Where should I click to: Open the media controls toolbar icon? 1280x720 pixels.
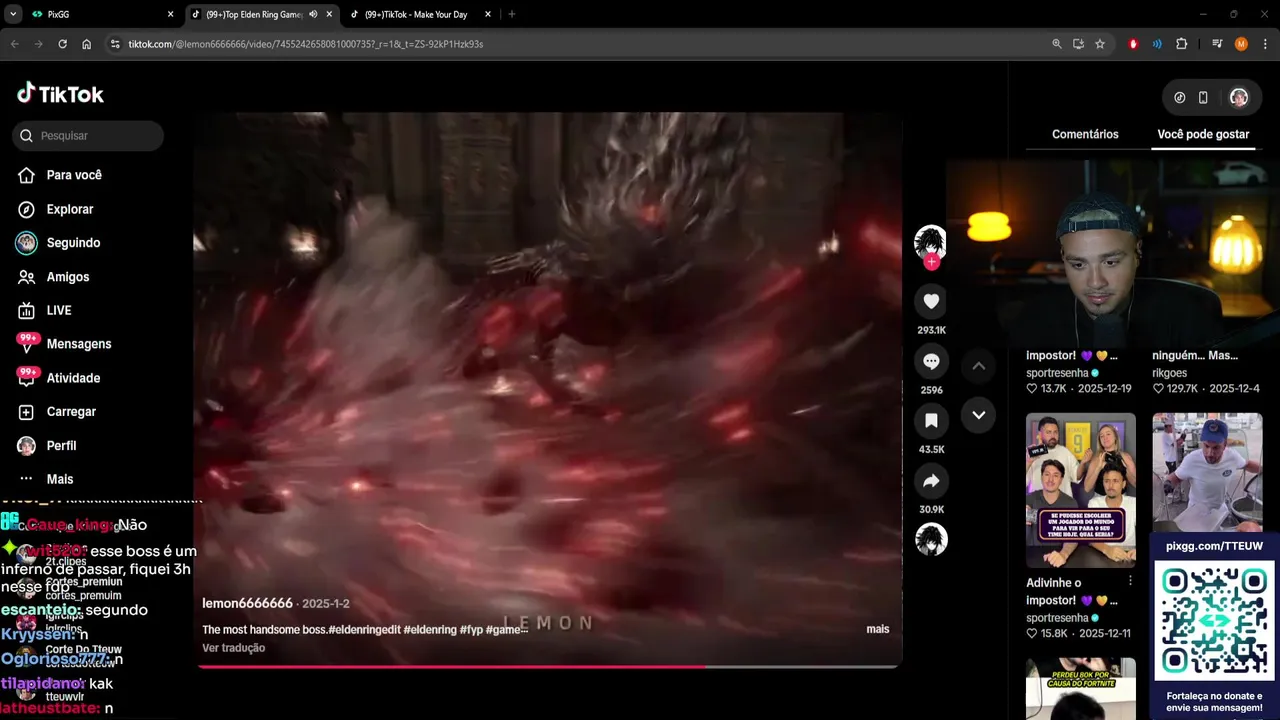(1217, 44)
